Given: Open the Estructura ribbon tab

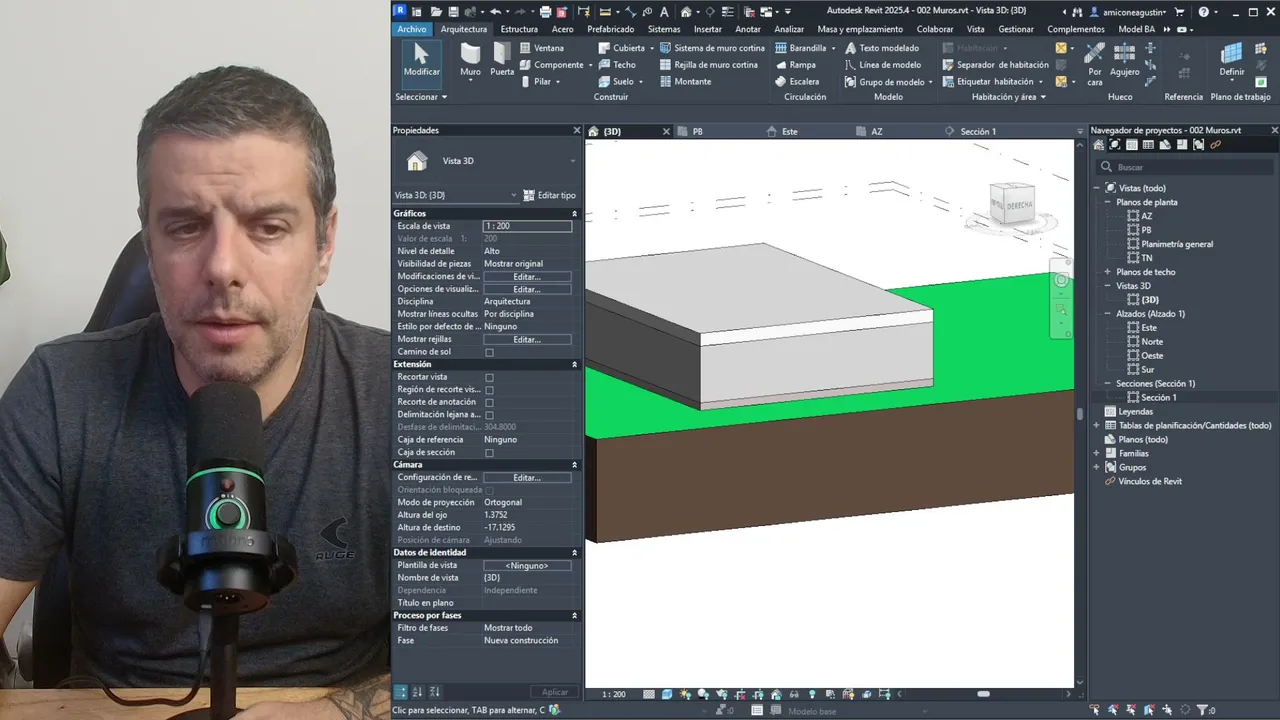Looking at the screenshot, I should coord(519,29).
